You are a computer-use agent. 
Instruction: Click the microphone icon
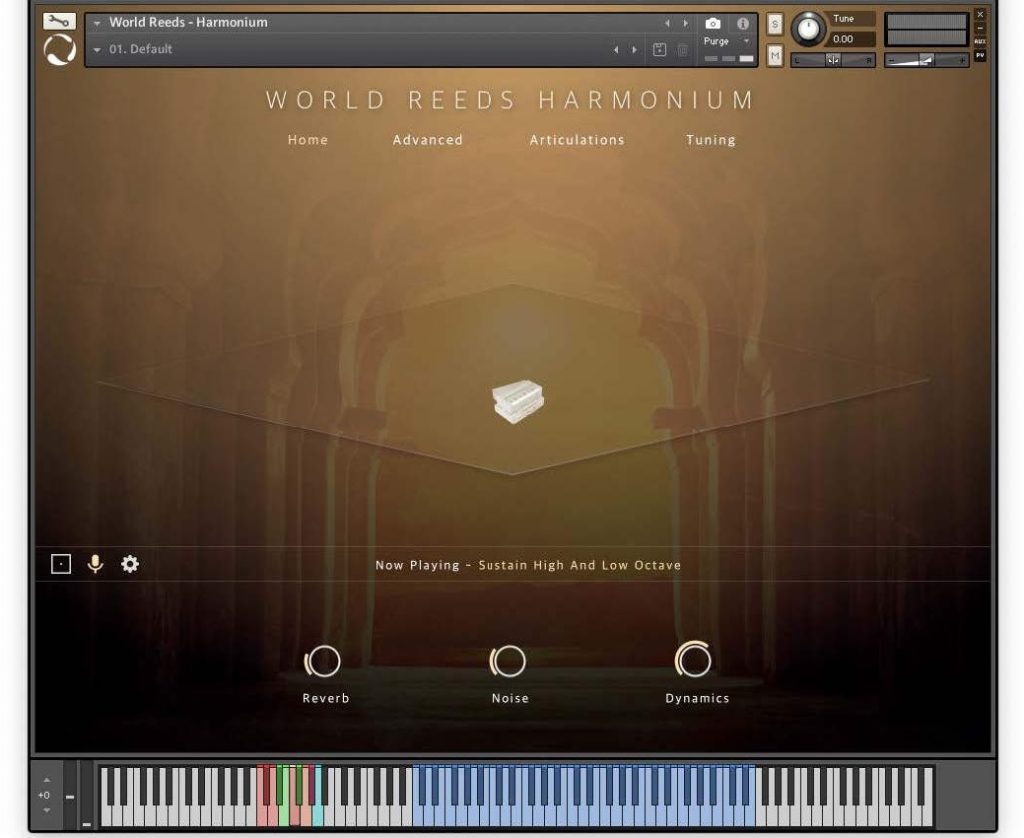coord(95,564)
